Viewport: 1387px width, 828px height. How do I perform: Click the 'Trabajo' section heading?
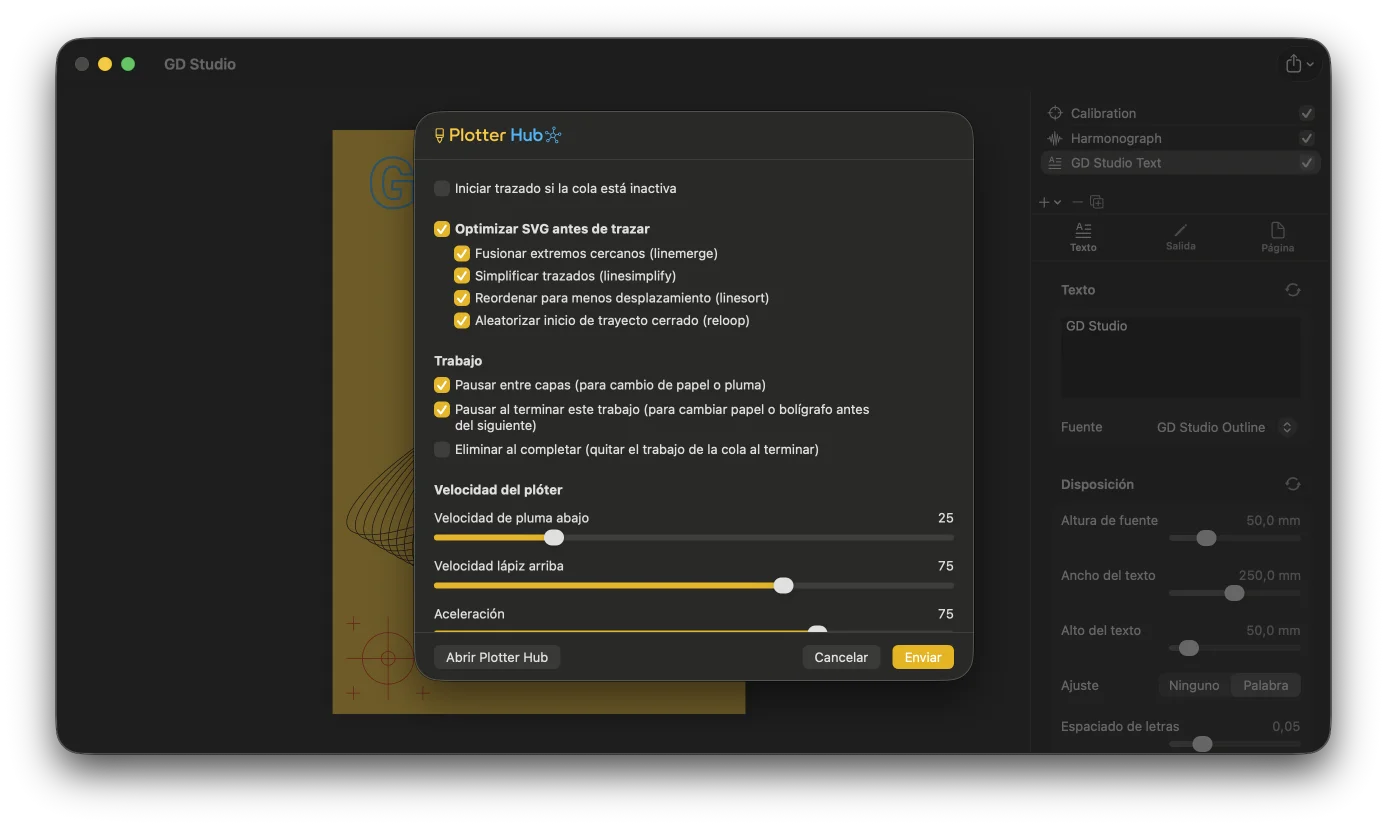458,361
